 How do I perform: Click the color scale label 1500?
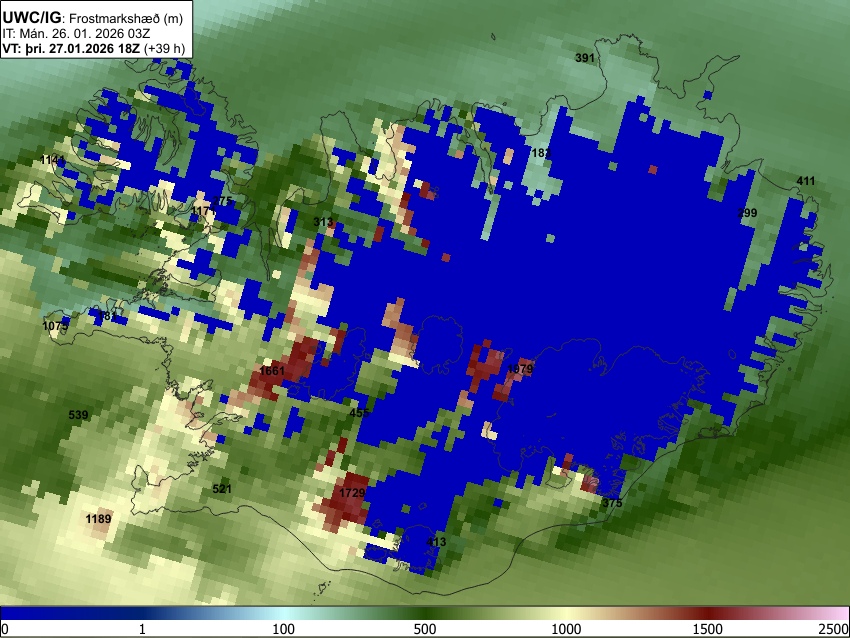tap(708, 629)
